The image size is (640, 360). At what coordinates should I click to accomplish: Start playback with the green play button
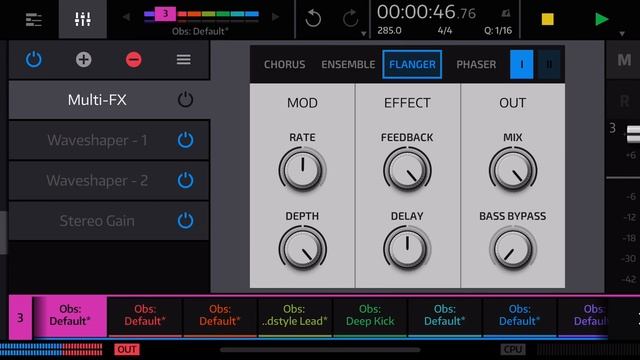pos(601,19)
